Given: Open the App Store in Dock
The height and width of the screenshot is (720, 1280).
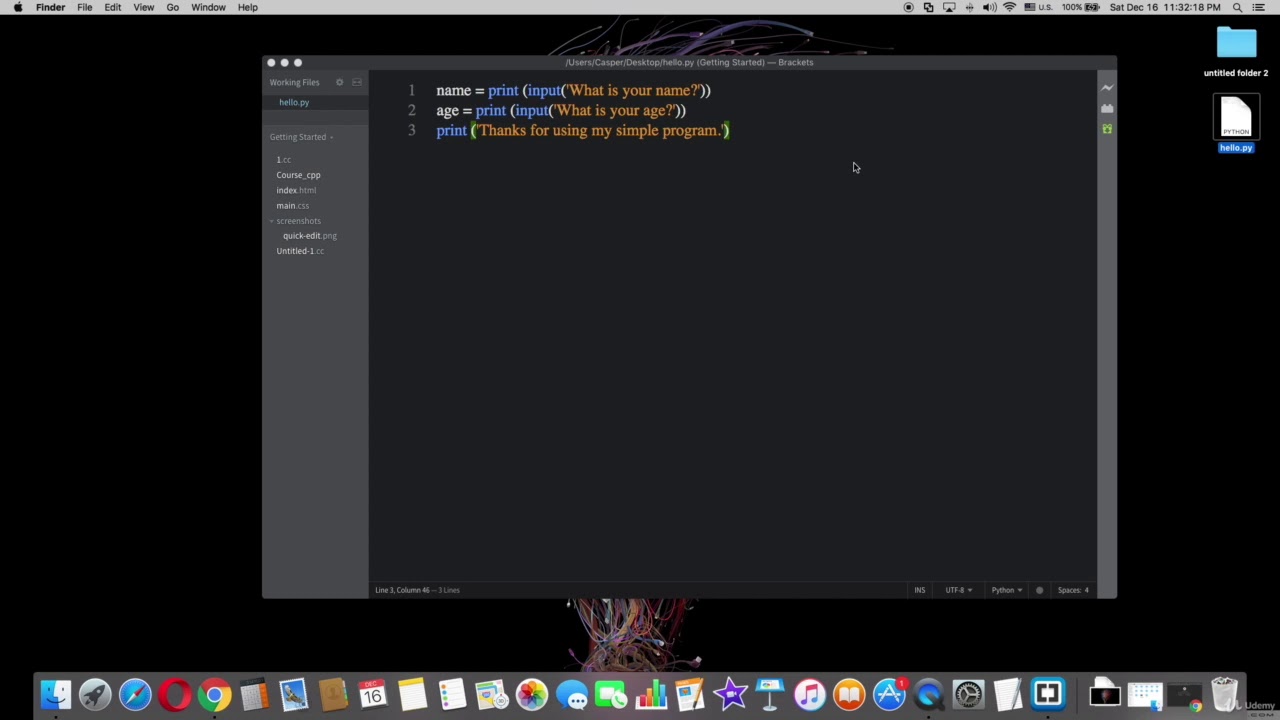Looking at the screenshot, I should (889, 695).
